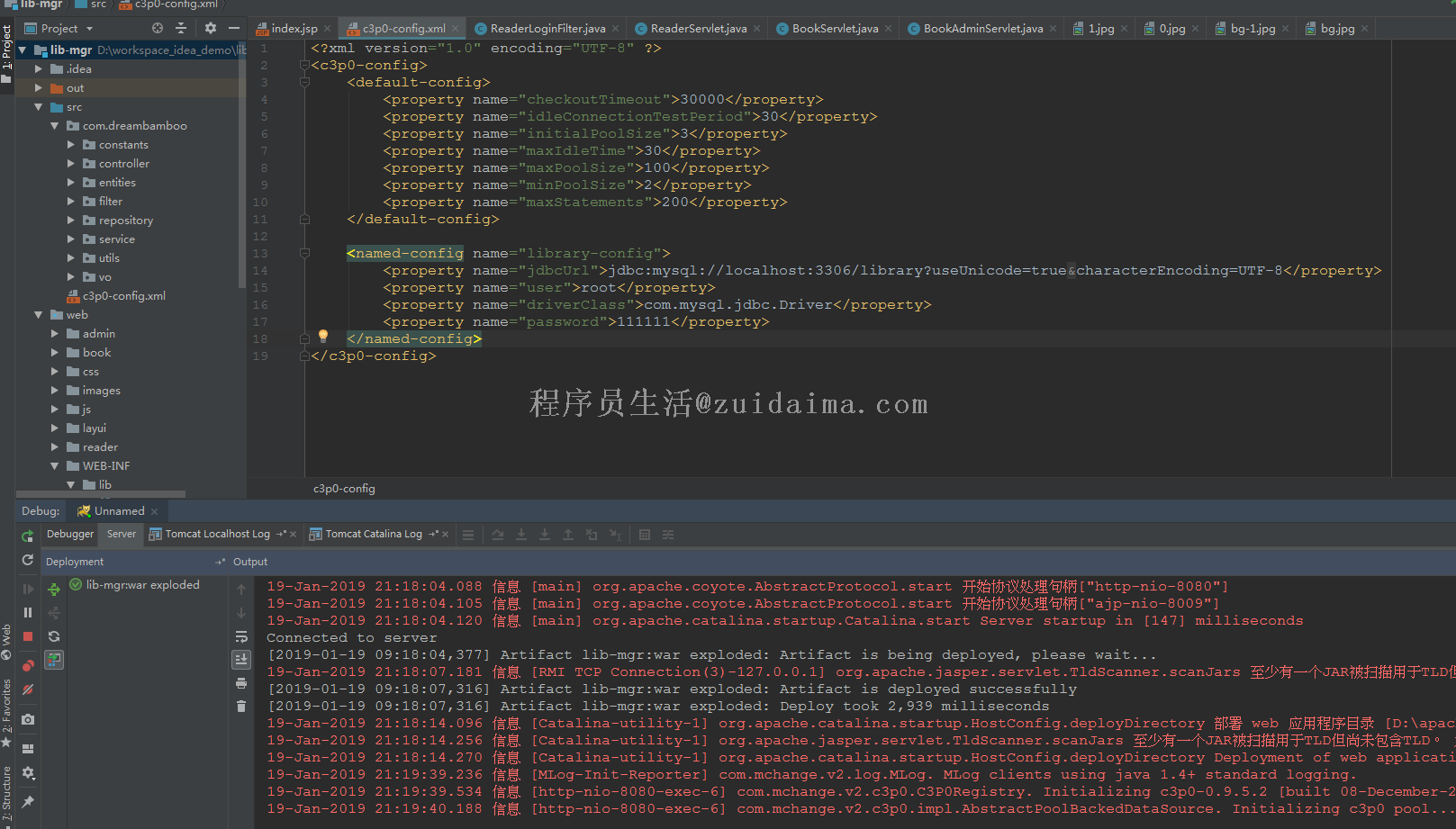Open the Favorites tool window
The height and width of the screenshot is (829, 1456).
click(6, 714)
